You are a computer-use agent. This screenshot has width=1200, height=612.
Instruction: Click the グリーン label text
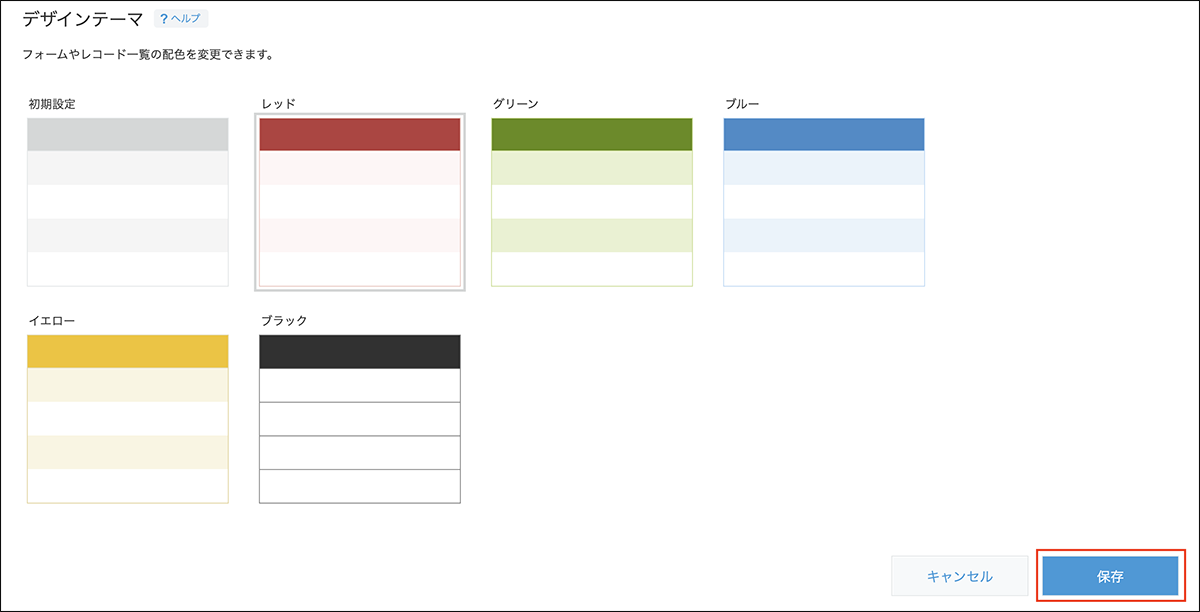(516, 104)
